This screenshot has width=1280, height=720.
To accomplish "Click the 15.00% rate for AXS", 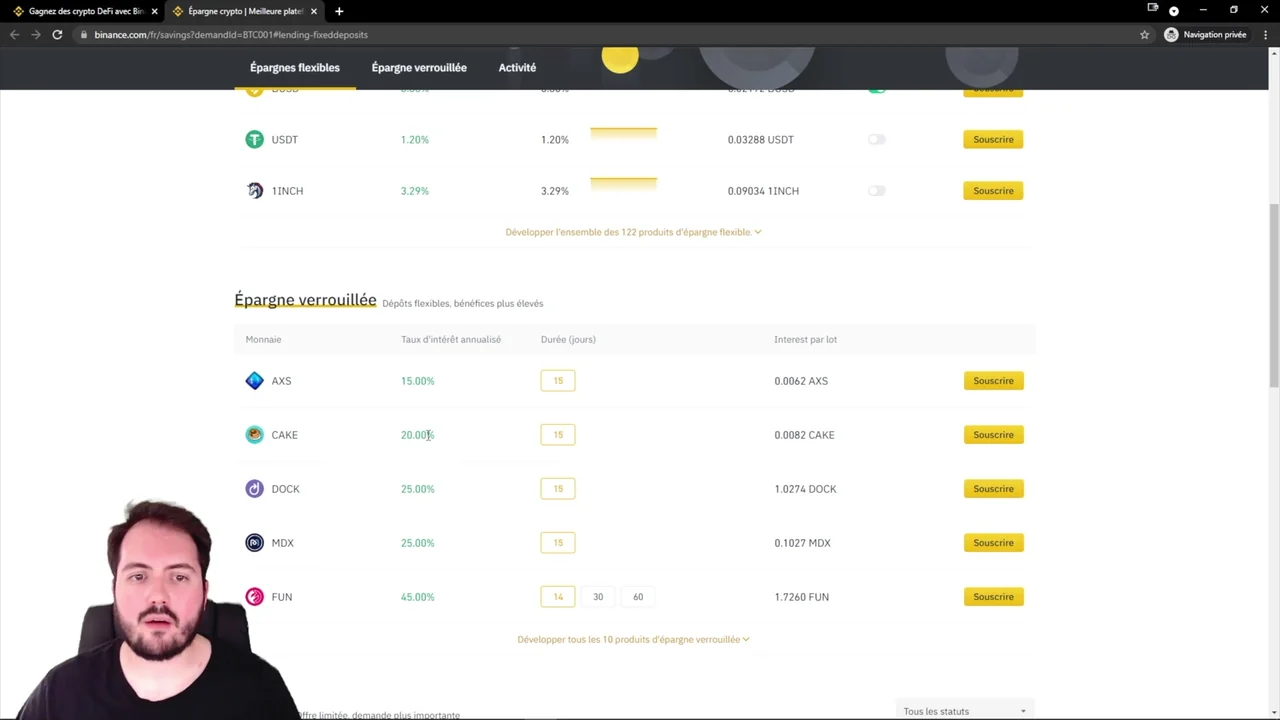I will [x=417, y=380].
